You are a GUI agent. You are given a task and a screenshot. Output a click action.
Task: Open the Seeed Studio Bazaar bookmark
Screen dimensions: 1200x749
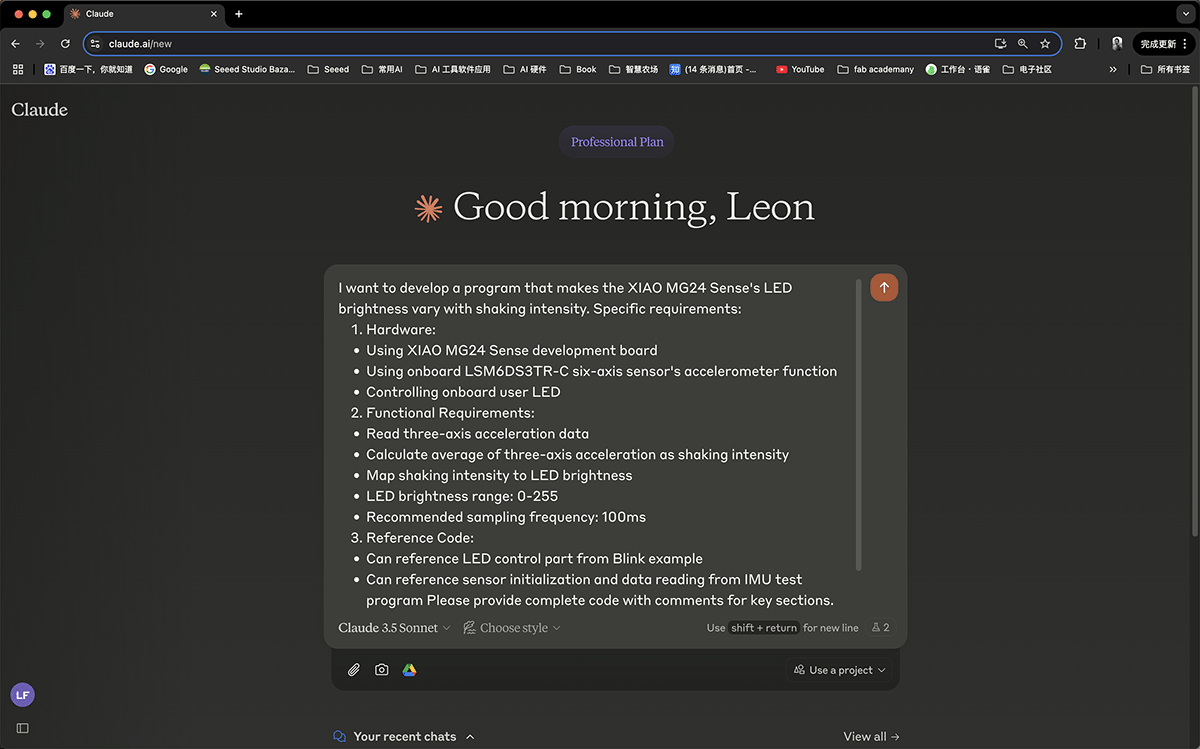[247, 69]
